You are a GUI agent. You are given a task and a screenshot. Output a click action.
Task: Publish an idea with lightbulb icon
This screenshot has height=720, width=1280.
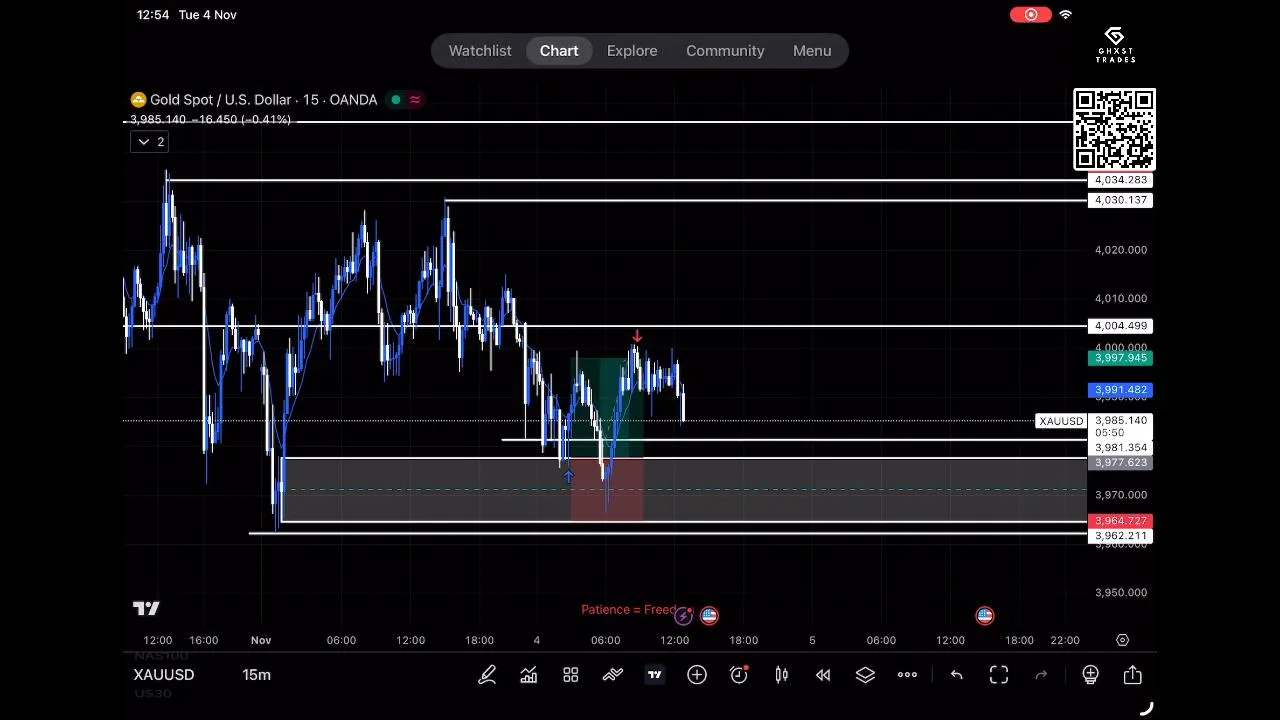click(1090, 675)
